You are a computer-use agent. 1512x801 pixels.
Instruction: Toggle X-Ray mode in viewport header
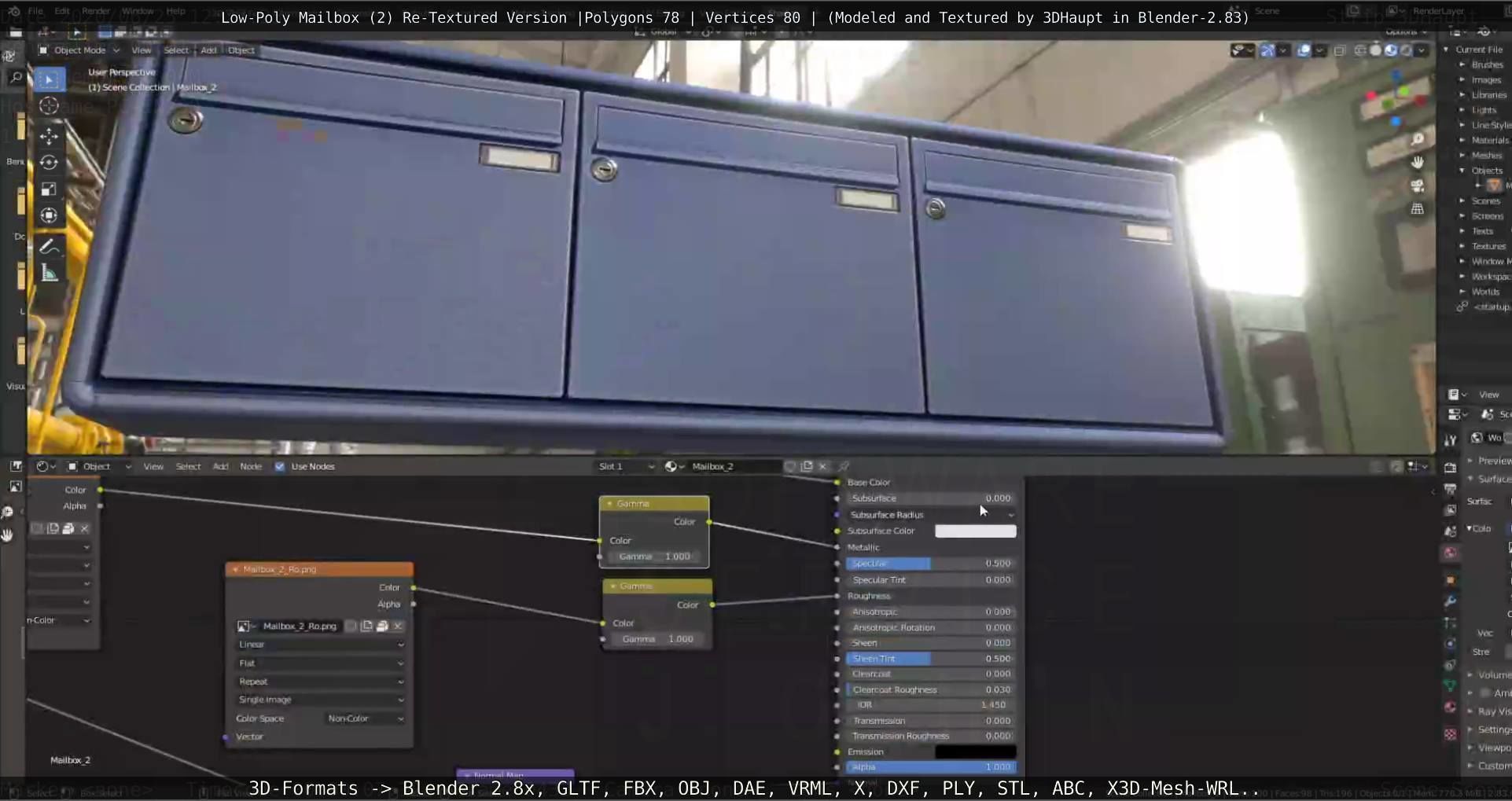[1340, 50]
